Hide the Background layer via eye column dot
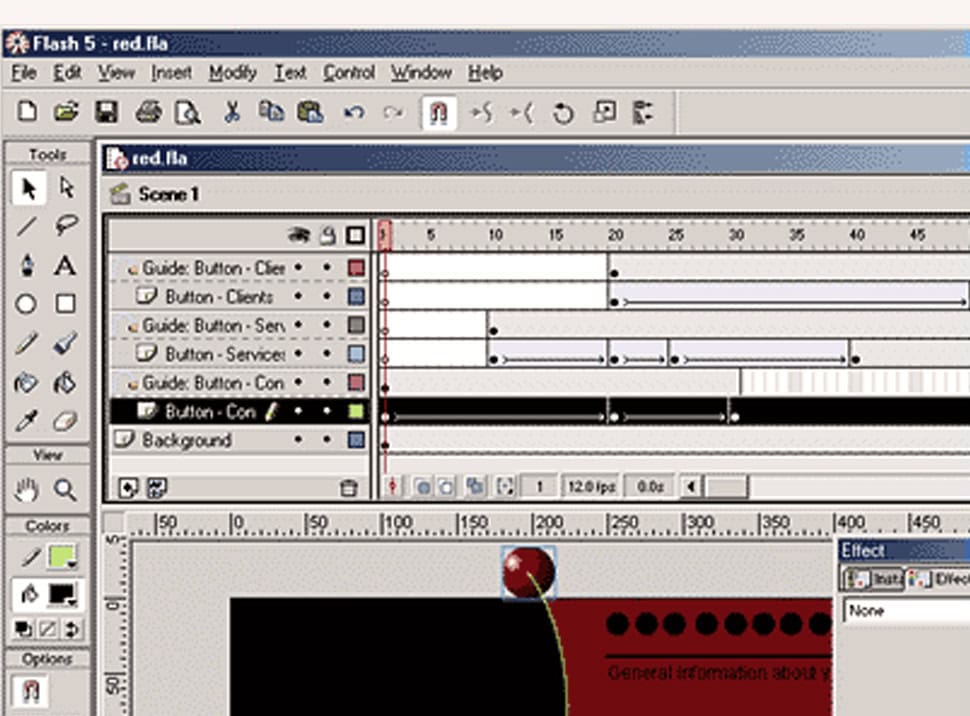This screenshot has height=716, width=970. coord(298,440)
